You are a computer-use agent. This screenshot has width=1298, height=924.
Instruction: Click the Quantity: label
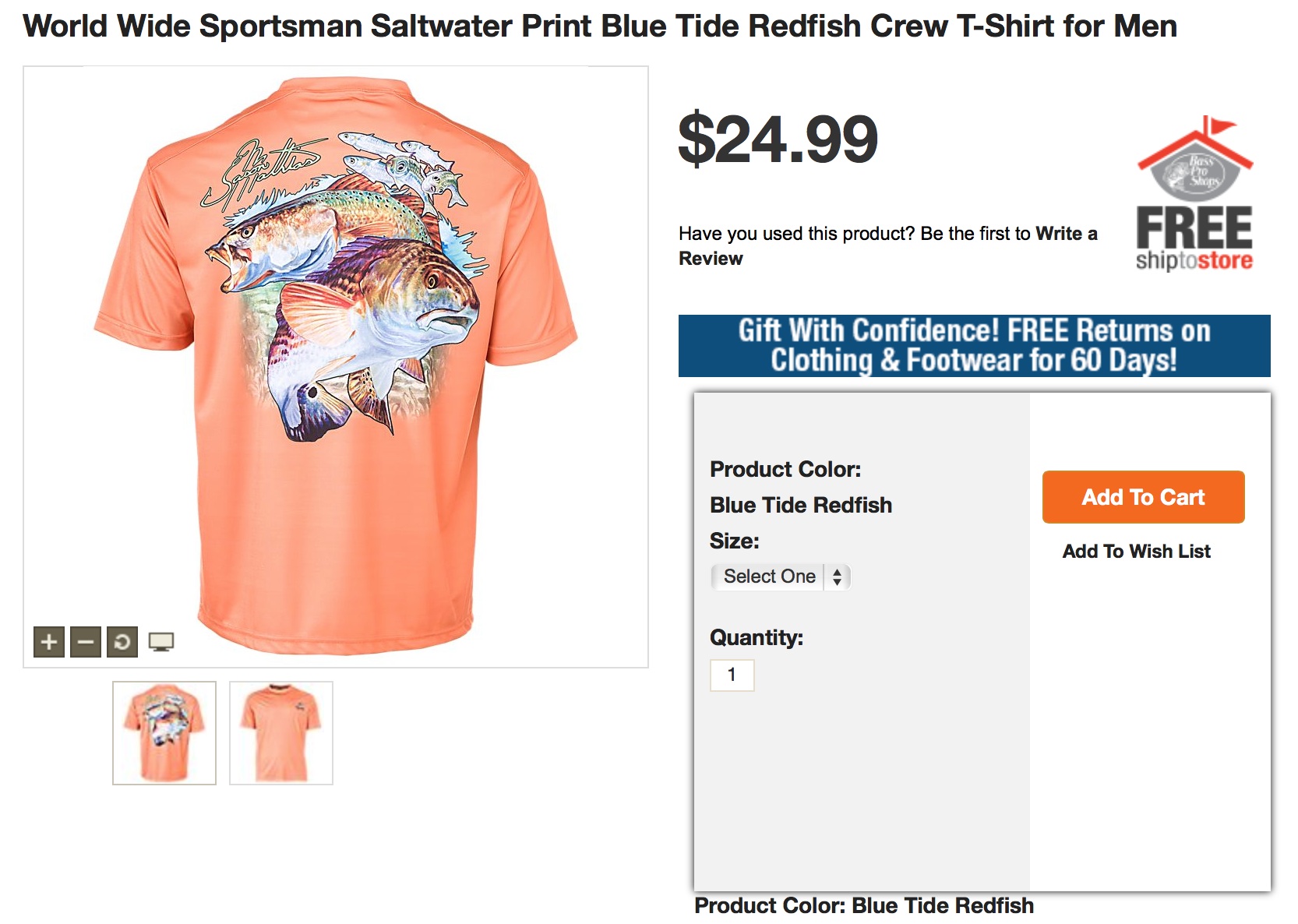[x=756, y=637]
